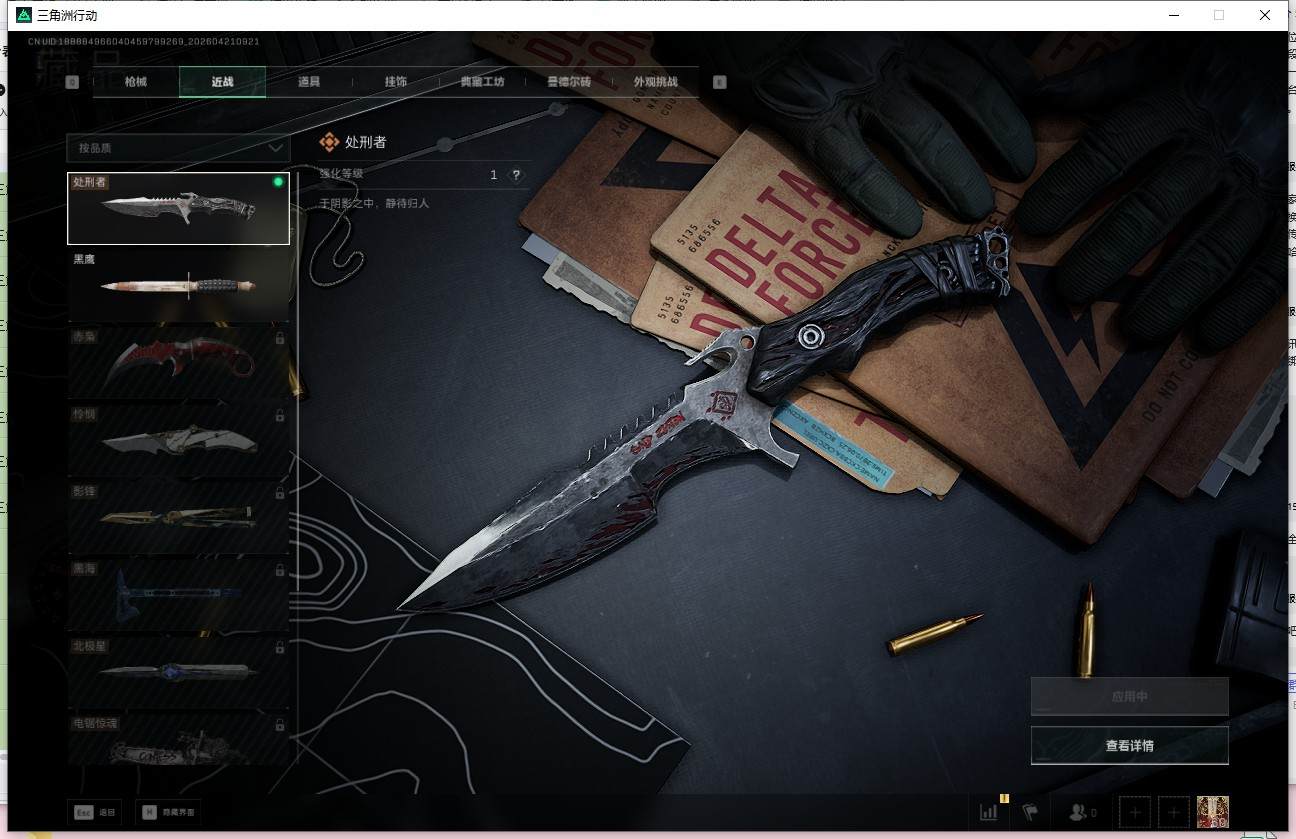This screenshot has height=839, width=1296.
Task: Select the 黑鹰 knife thumbnail
Action: coord(178,284)
